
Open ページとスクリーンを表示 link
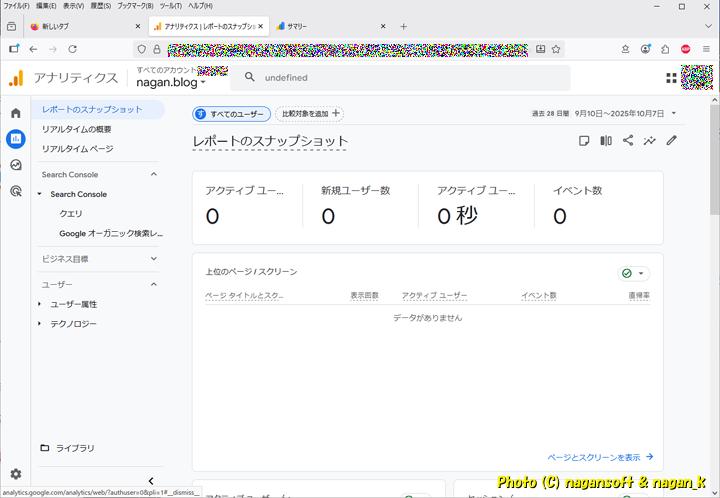[601, 457]
